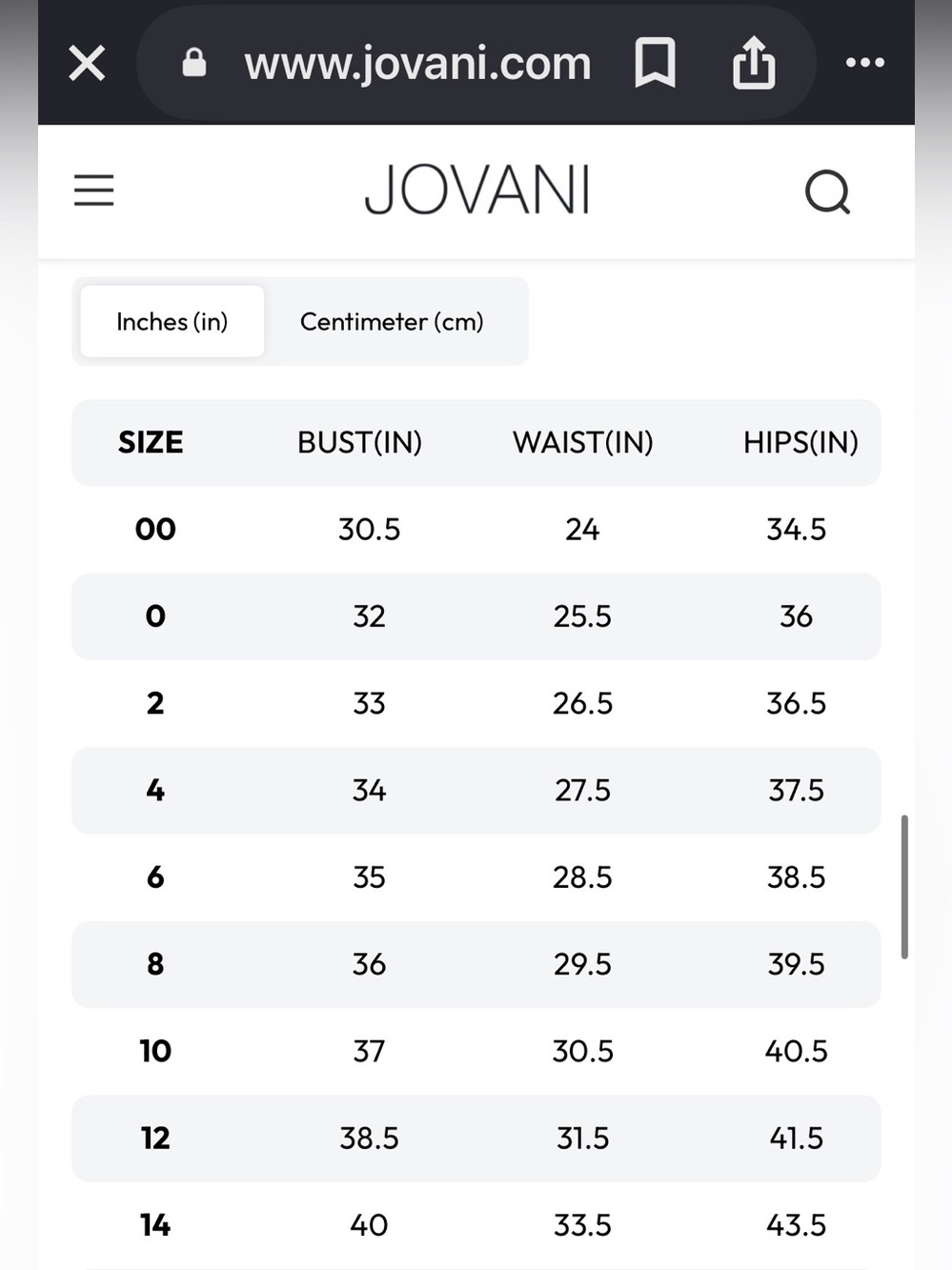The width and height of the screenshot is (952, 1270).
Task: Click the JOVANI logo
Action: (476, 191)
